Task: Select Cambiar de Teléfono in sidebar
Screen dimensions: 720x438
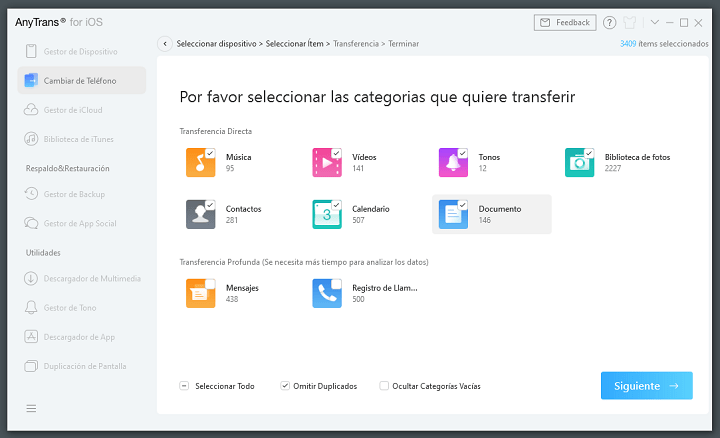Action: click(x=82, y=80)
